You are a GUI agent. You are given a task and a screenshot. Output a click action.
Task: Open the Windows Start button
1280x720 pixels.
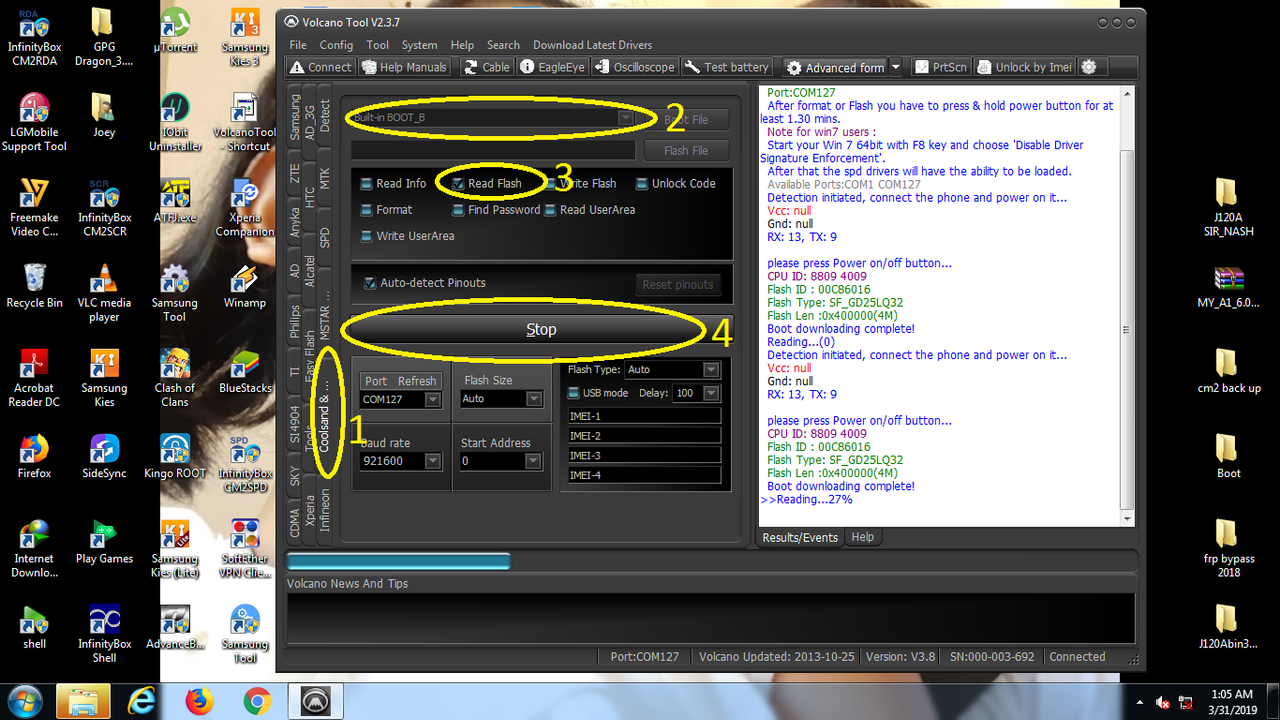pyautogui.click(x=23, y=702)
